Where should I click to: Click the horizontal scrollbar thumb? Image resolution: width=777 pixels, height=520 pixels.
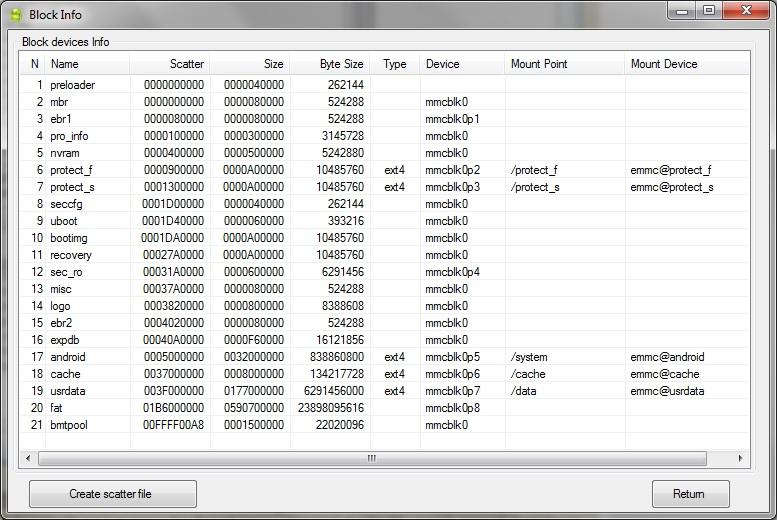(372, 459)
